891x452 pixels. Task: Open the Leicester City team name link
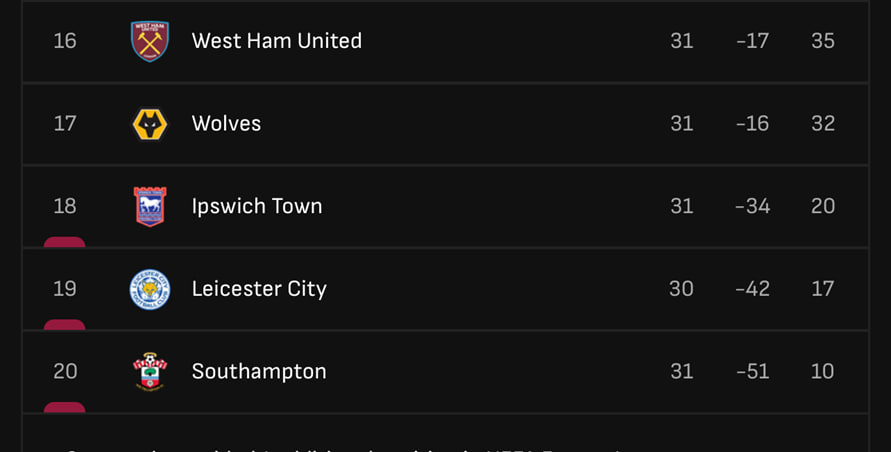point(259,289)
